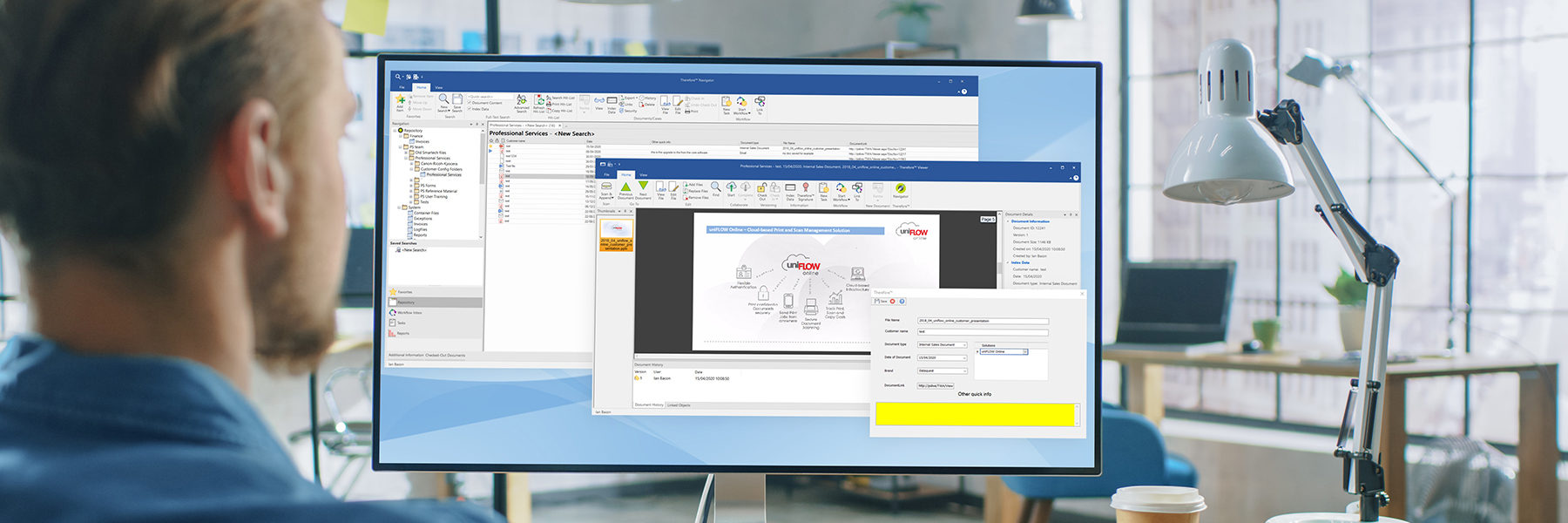Open Brand dropdown in index dialog
The image size is (1568, 523).
click(964, 371)
